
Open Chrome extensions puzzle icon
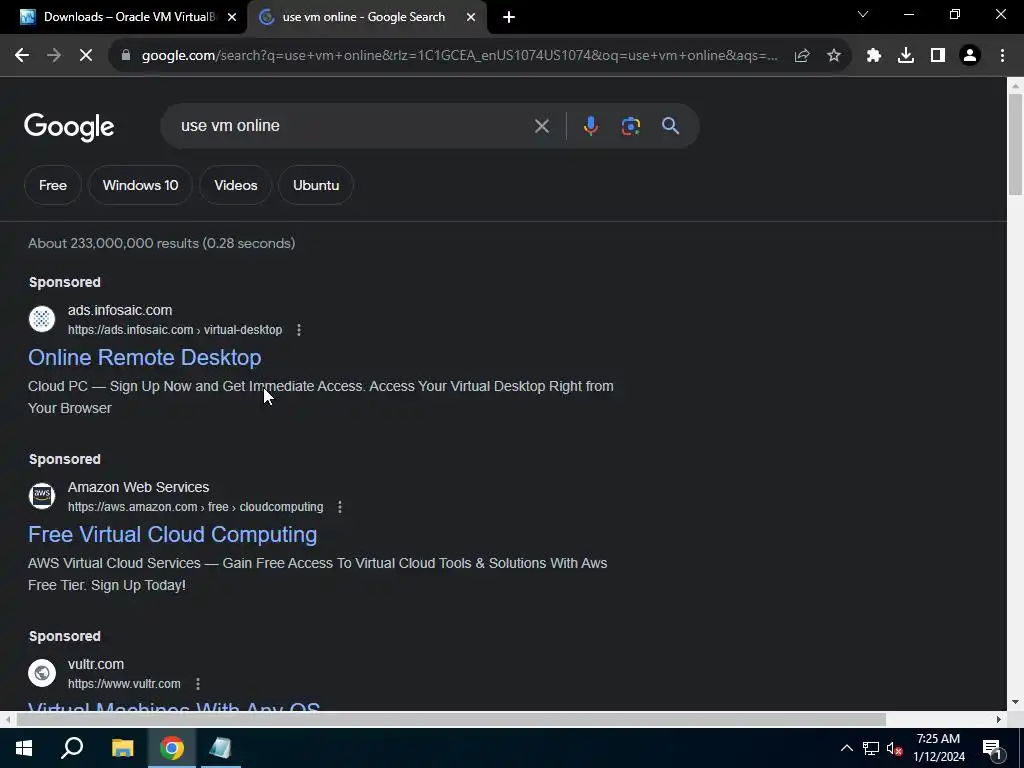coord(874,56)
